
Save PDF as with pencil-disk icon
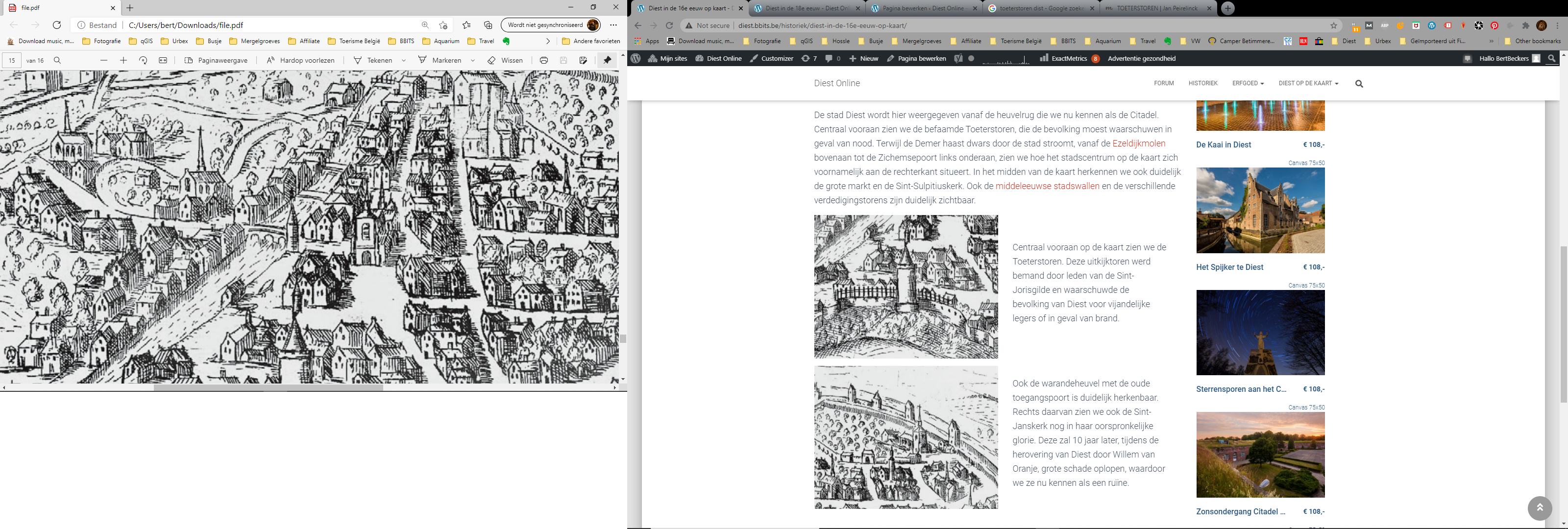[583, 60]
